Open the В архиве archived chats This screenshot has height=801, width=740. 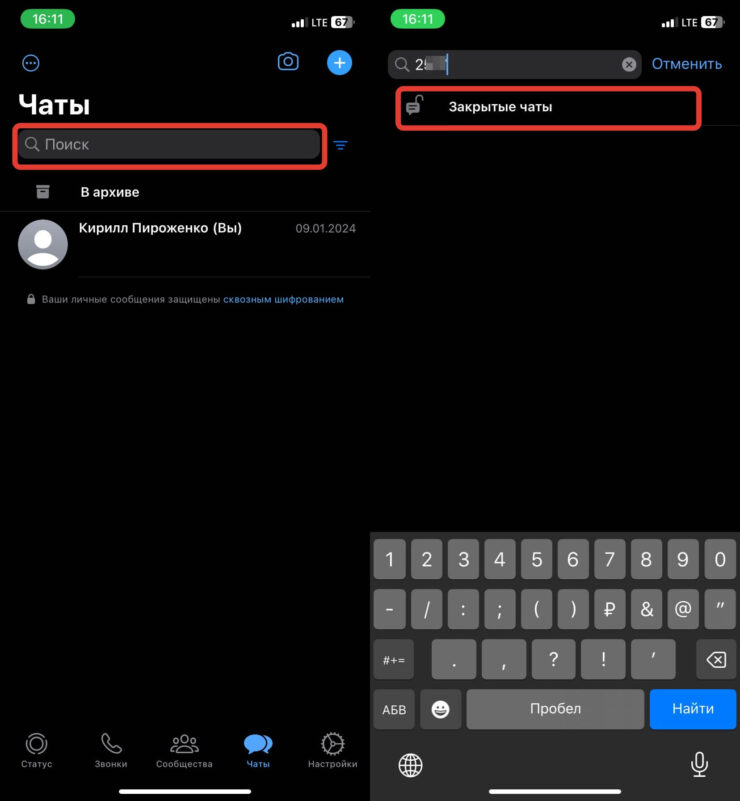tap(185, 192)
